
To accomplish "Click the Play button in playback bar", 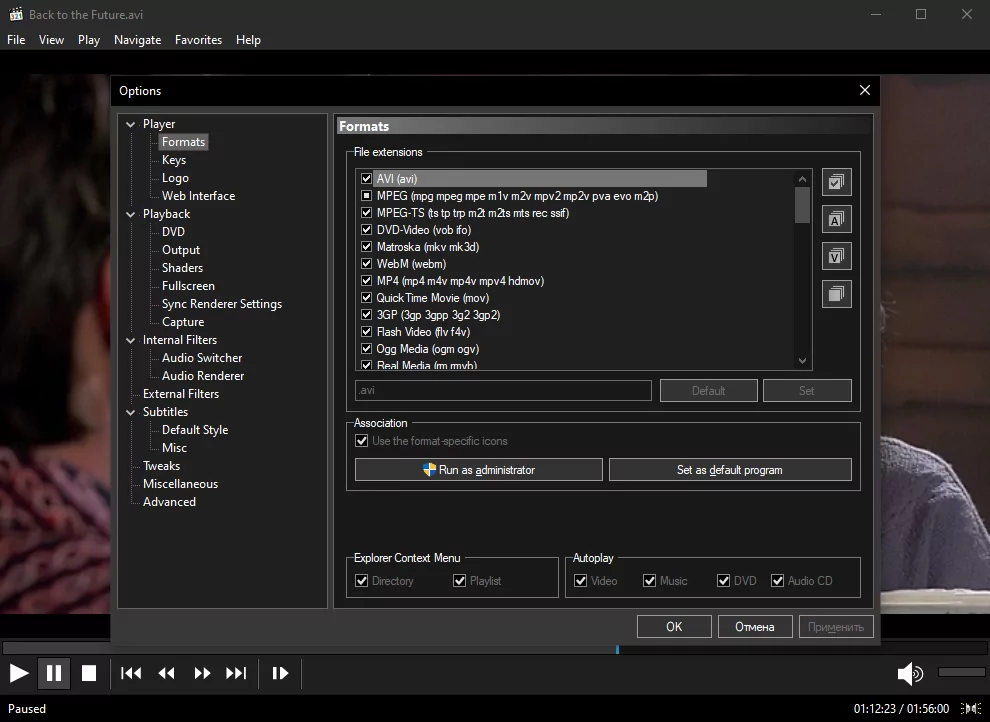I will (x=19, y=673).
